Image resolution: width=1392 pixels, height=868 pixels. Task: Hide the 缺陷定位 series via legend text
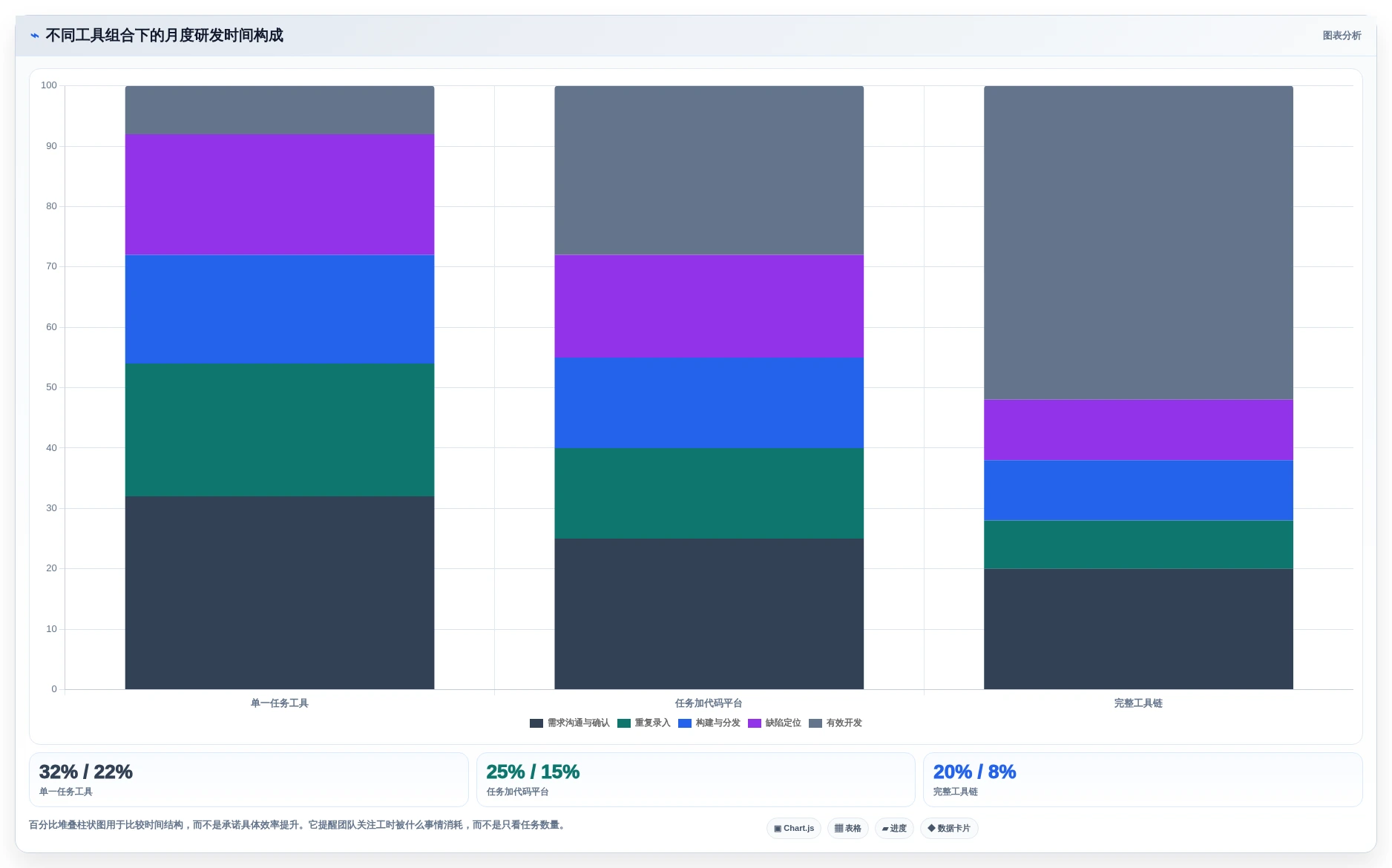click(x=784, y=723)
